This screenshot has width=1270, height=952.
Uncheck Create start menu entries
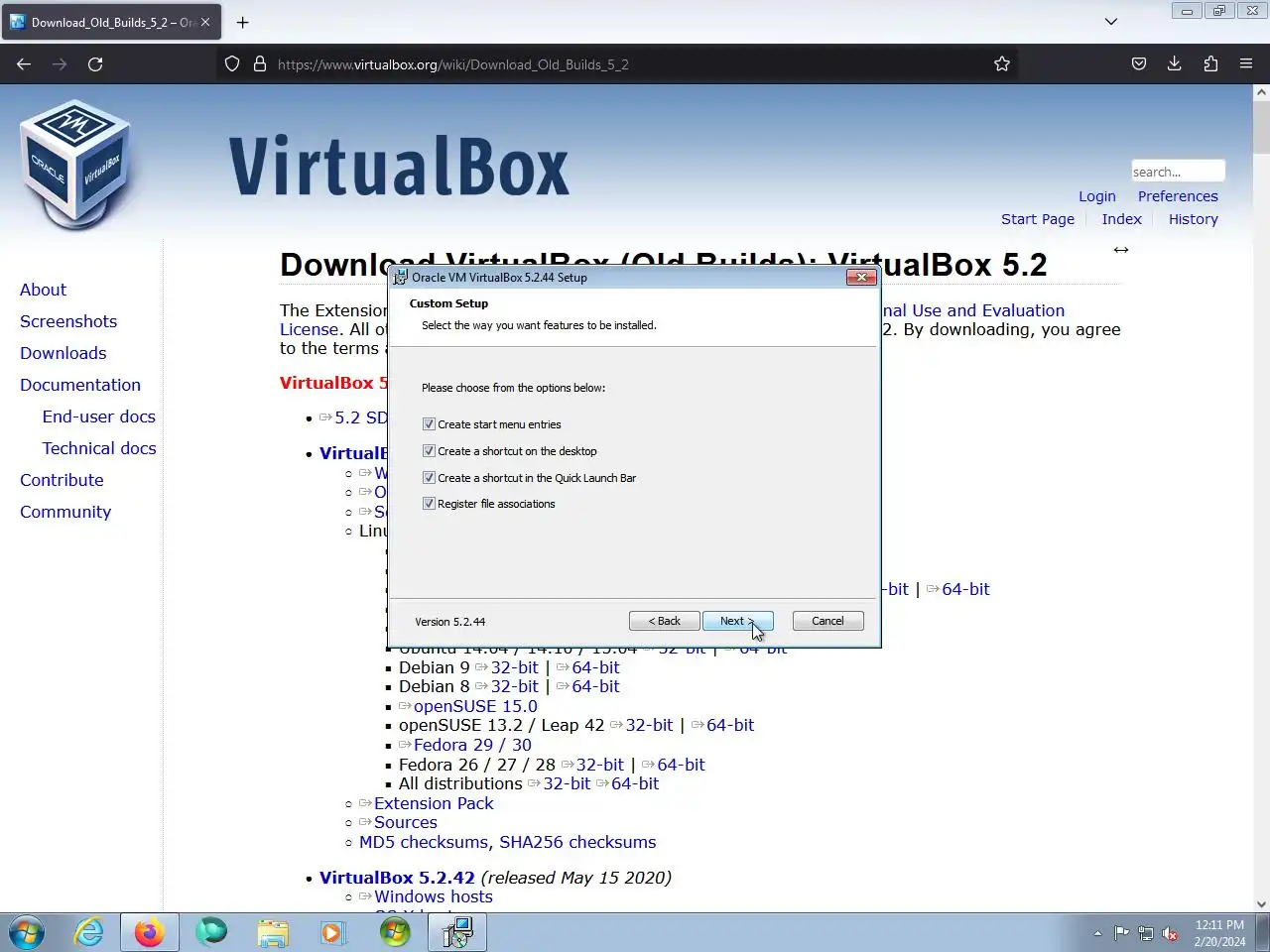coord(429,424)
